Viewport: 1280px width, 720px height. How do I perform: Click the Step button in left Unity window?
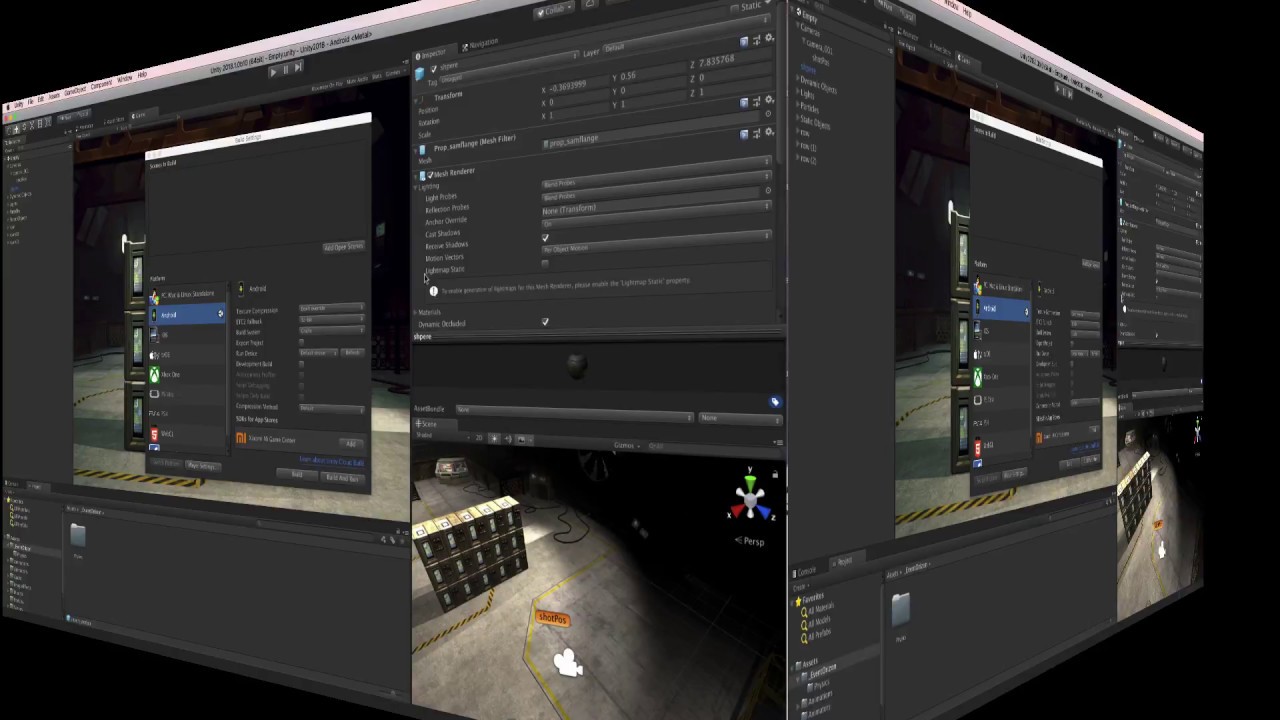(298, 68)
